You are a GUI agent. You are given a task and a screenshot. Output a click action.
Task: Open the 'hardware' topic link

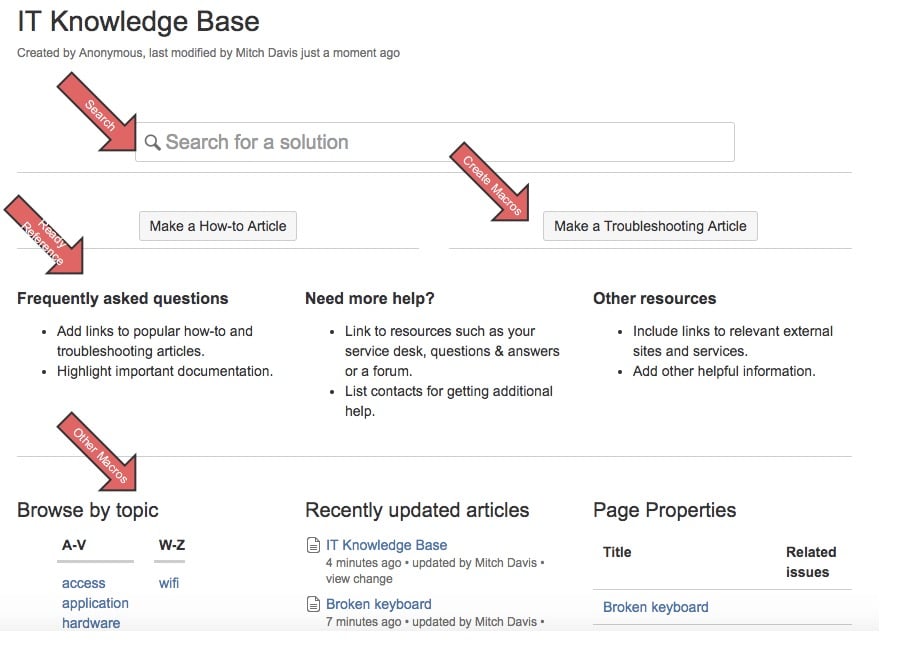(x=91, y=623)
